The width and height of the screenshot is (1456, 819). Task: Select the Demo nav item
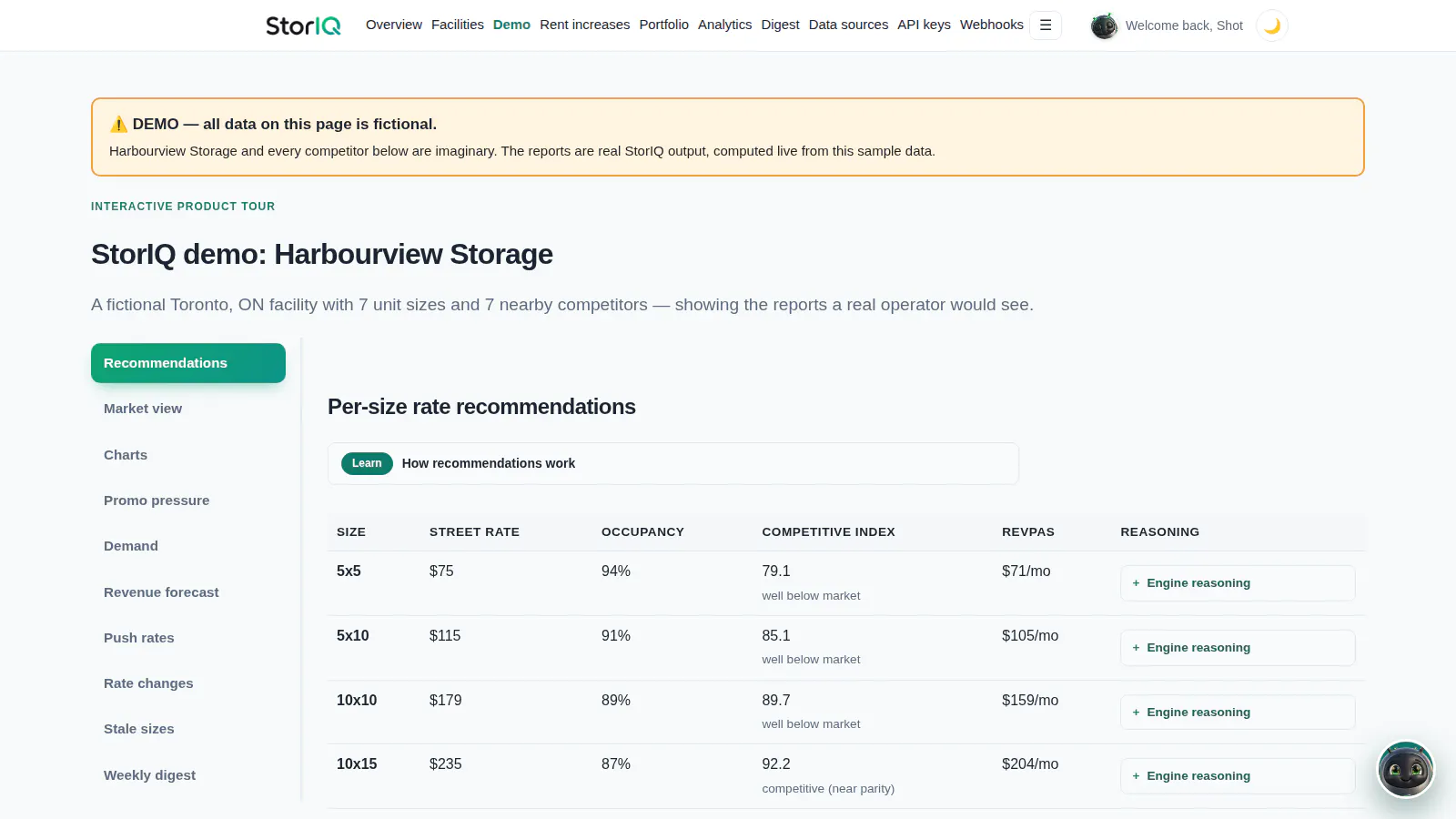click(x=511, y=25)
